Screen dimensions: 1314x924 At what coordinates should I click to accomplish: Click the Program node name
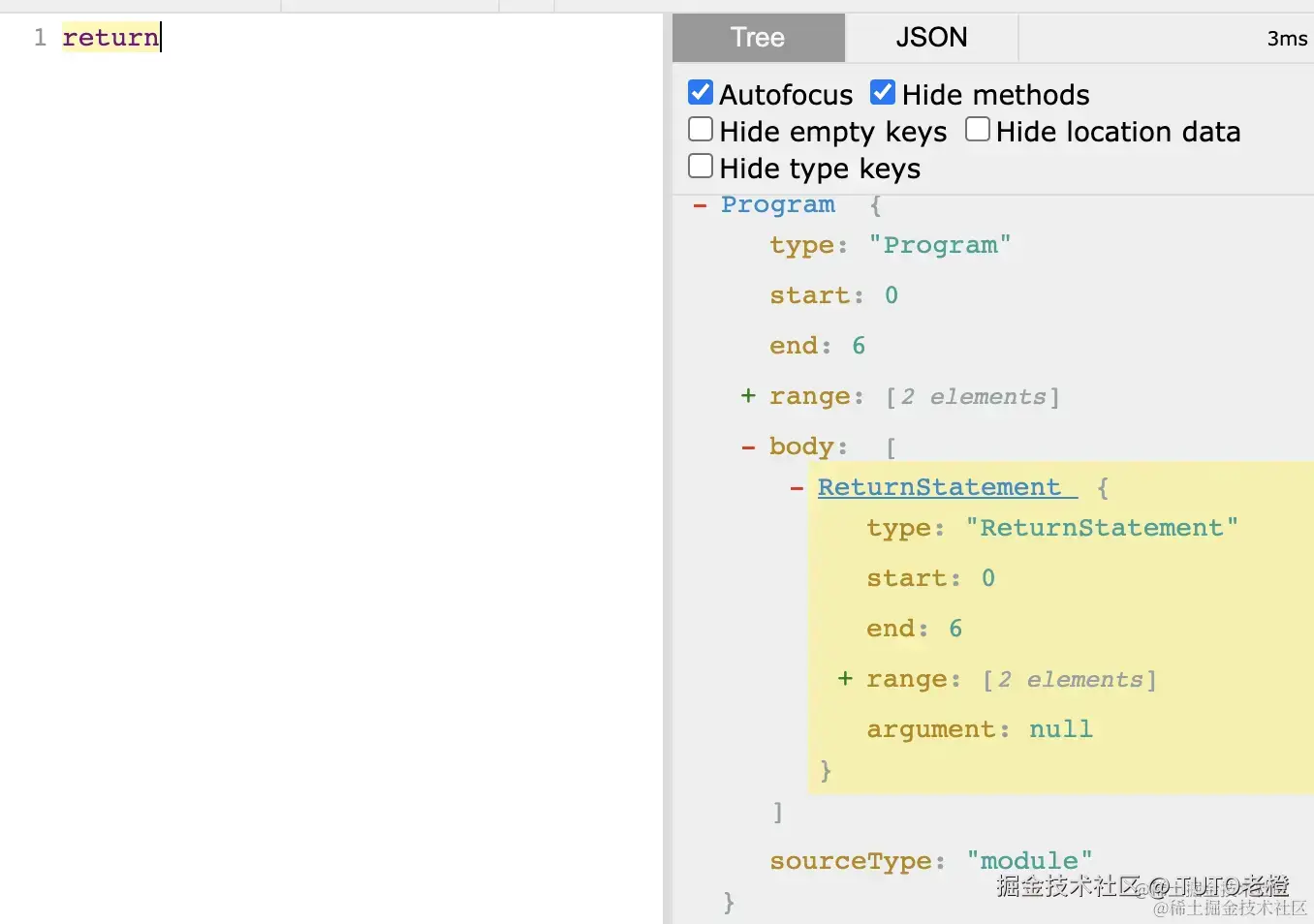coord(777,205)
